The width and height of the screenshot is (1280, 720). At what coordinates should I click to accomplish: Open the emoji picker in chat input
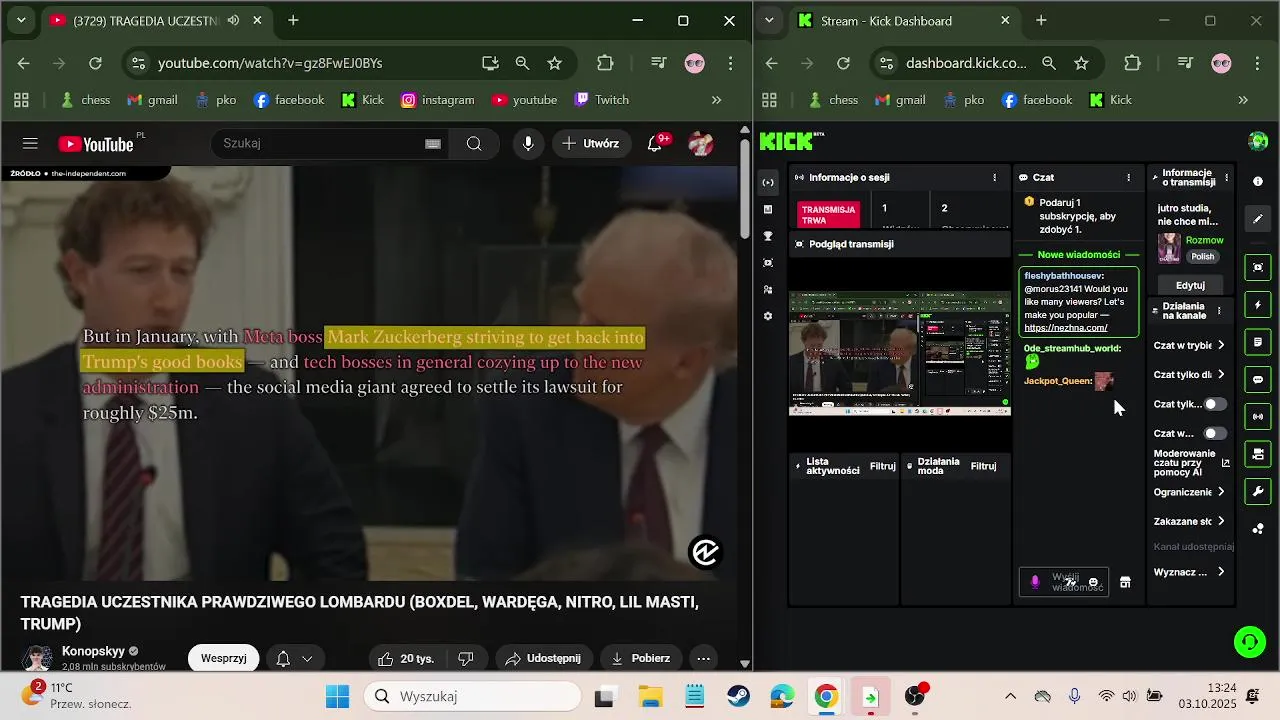[x=1093, y=582]
